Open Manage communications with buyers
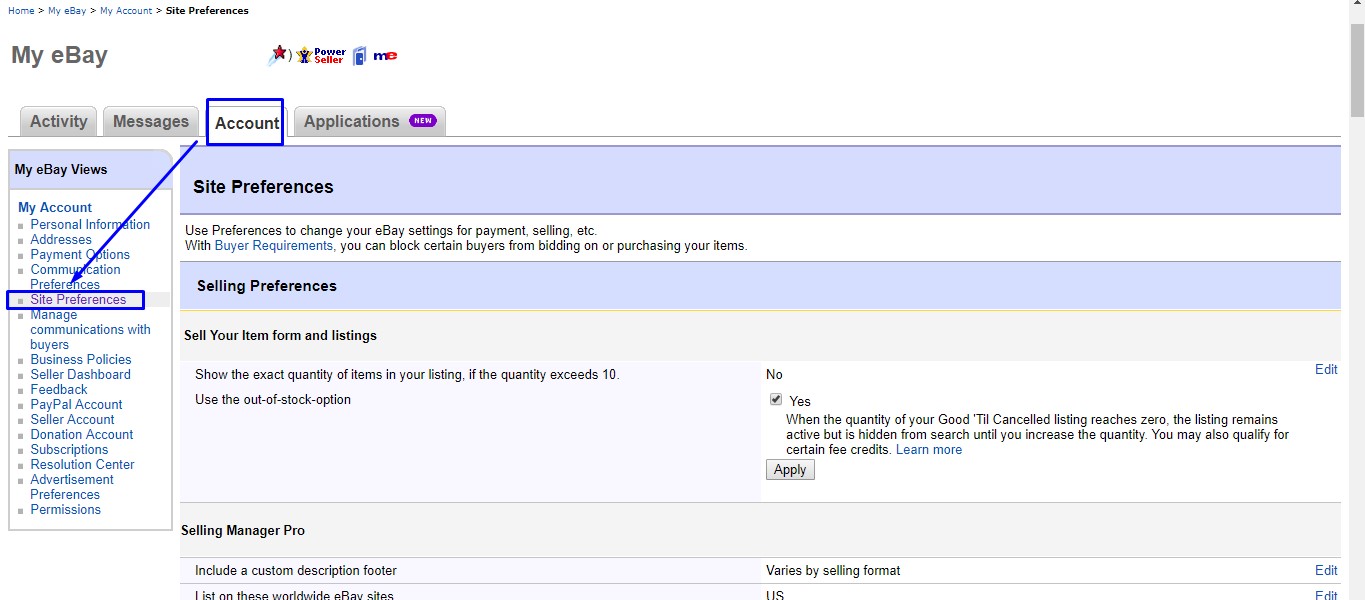 pyautogui.click(x=90, y=329)
